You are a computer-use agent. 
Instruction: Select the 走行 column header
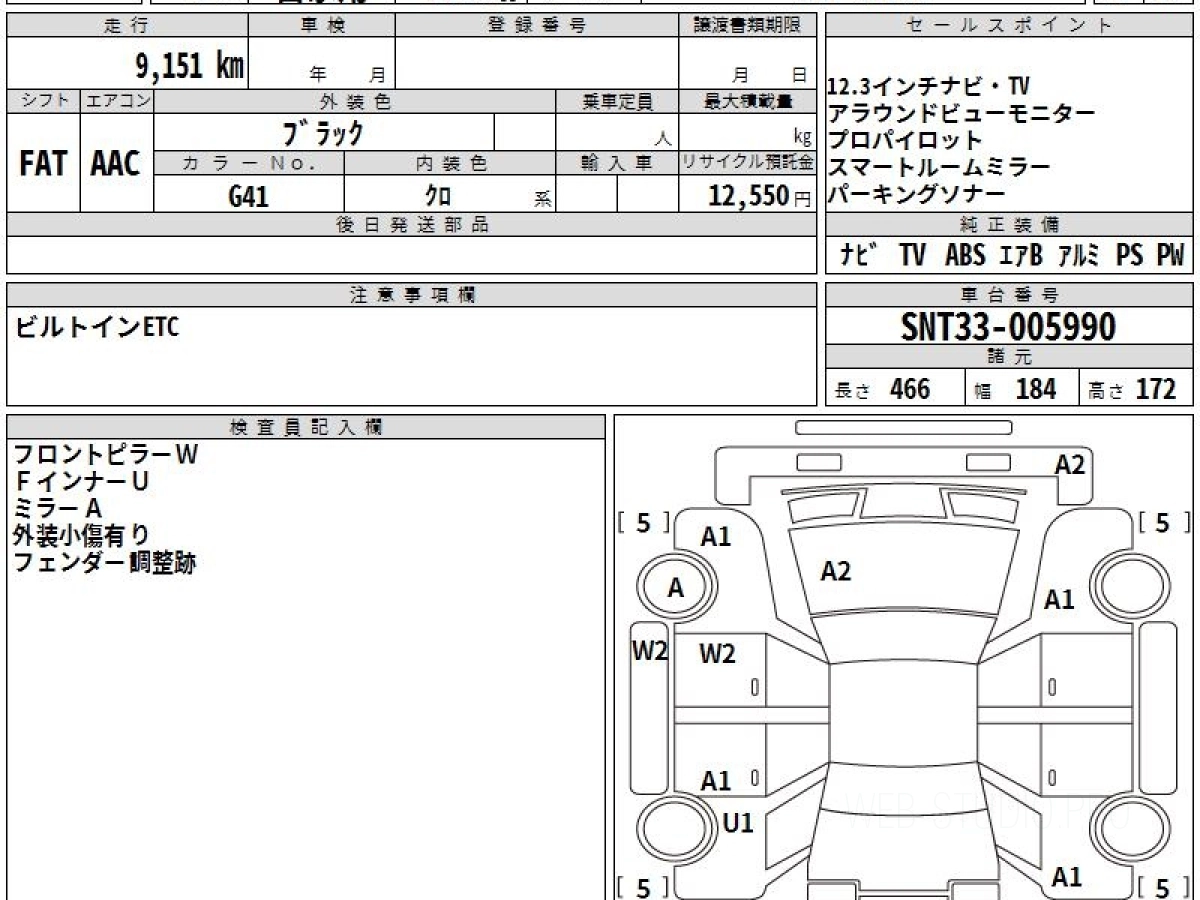pos(126,26)
